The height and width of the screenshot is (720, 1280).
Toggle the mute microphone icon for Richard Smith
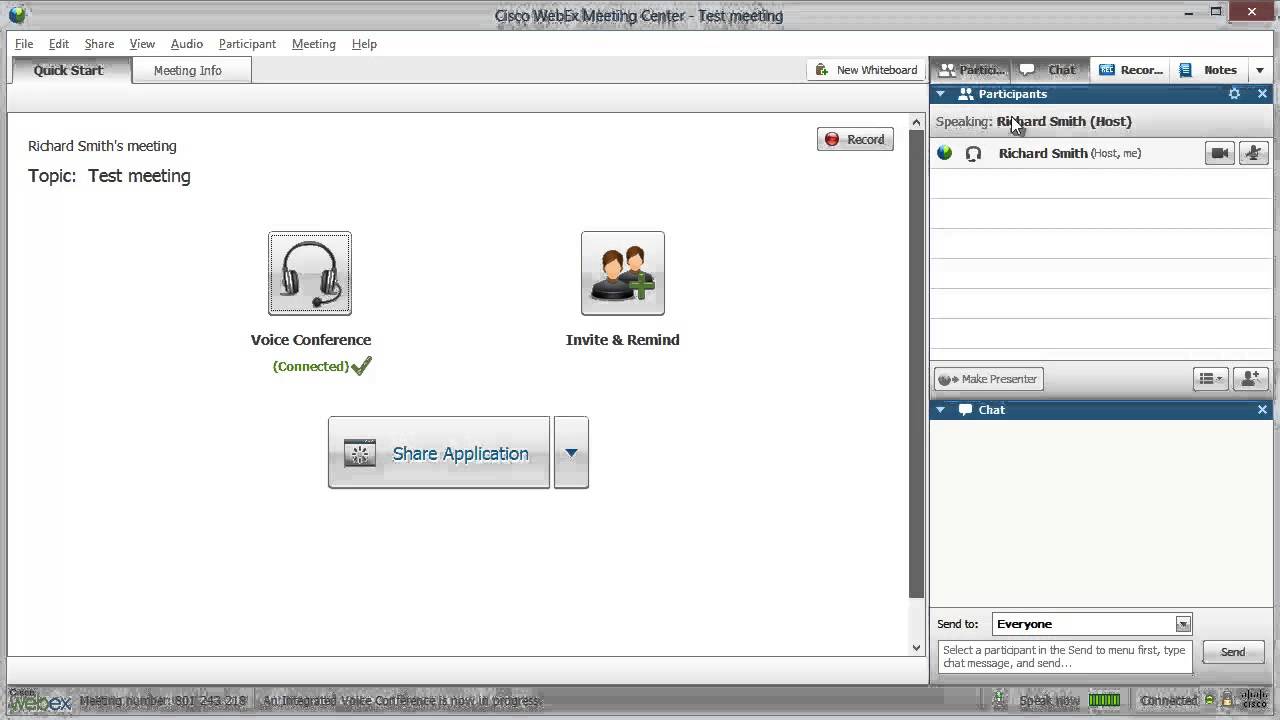pyautogui.click(x=1254, y=153)
